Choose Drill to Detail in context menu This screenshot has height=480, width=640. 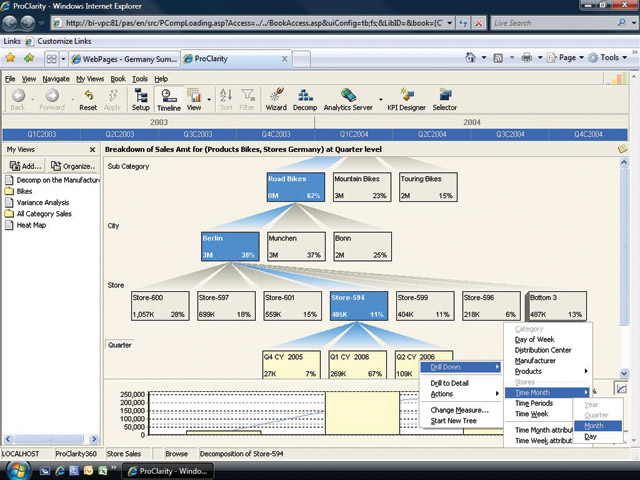450,383
